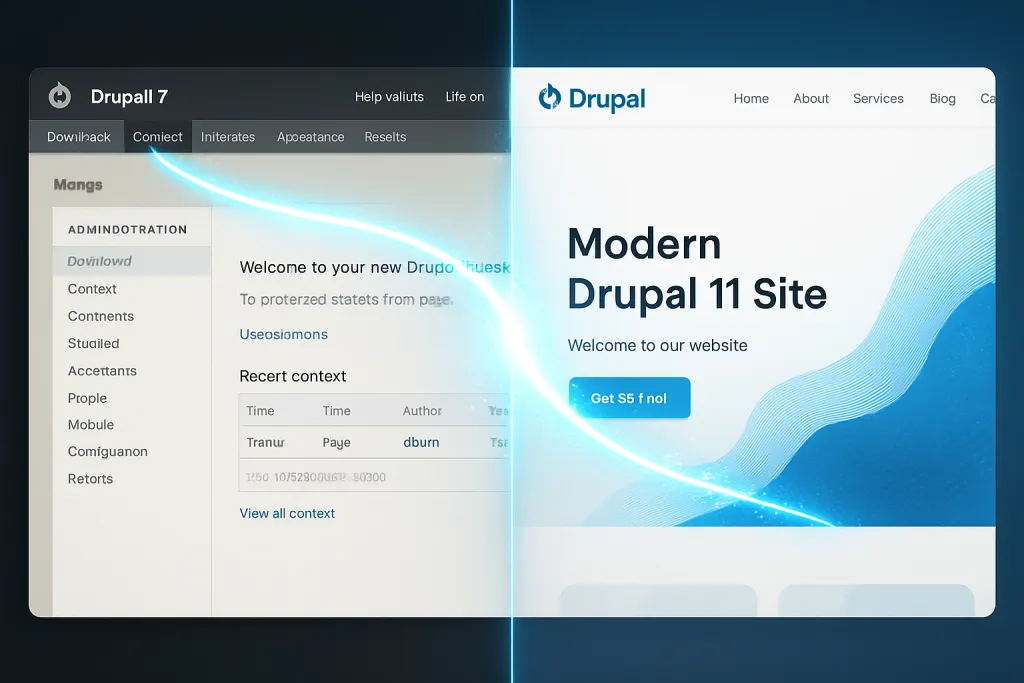Image resolution: width=1024 pixels, height=683 pixels.
Task: Open the Help valiuts link
Action: 389,97
